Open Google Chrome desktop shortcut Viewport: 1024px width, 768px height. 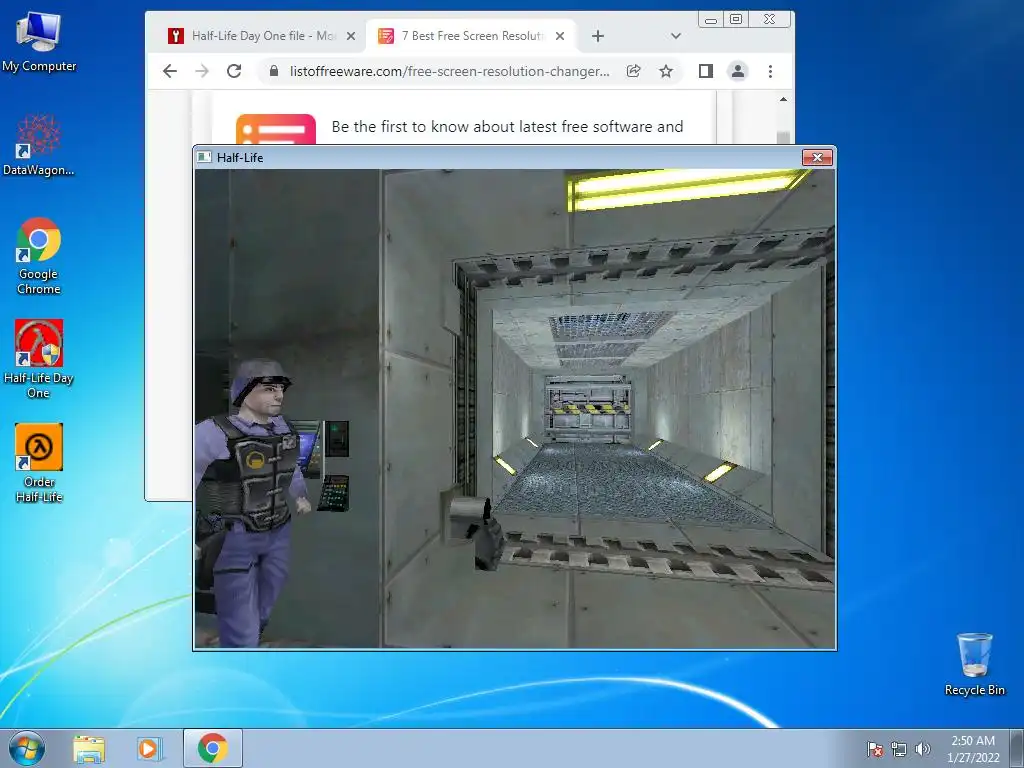coord(39,256)
